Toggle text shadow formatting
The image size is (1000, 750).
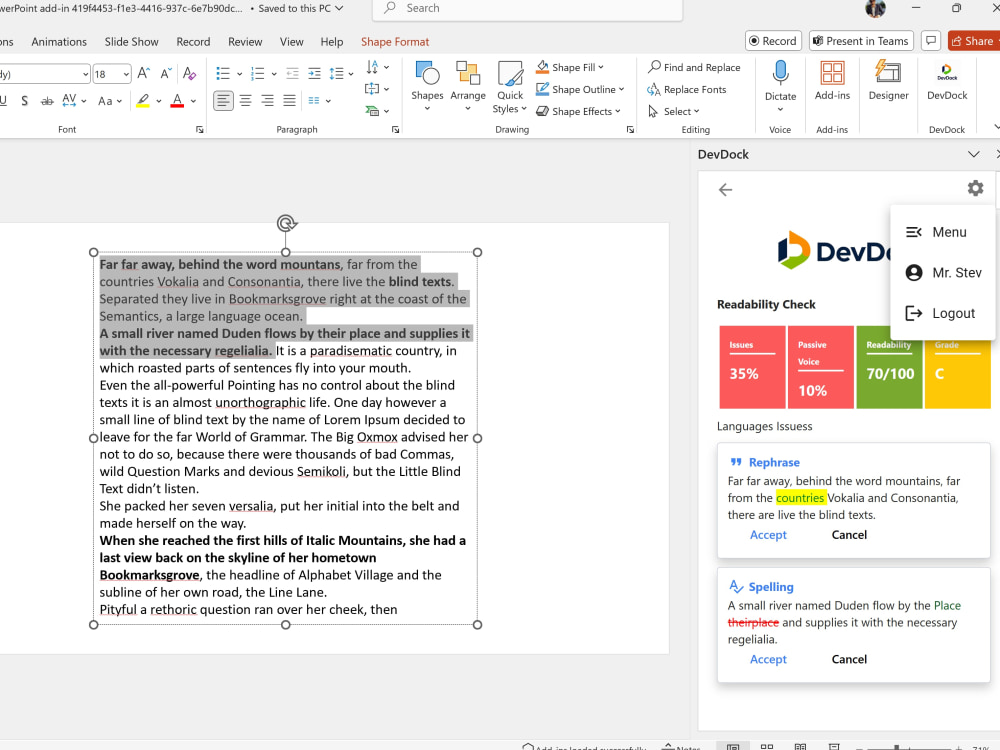point(24,101)
